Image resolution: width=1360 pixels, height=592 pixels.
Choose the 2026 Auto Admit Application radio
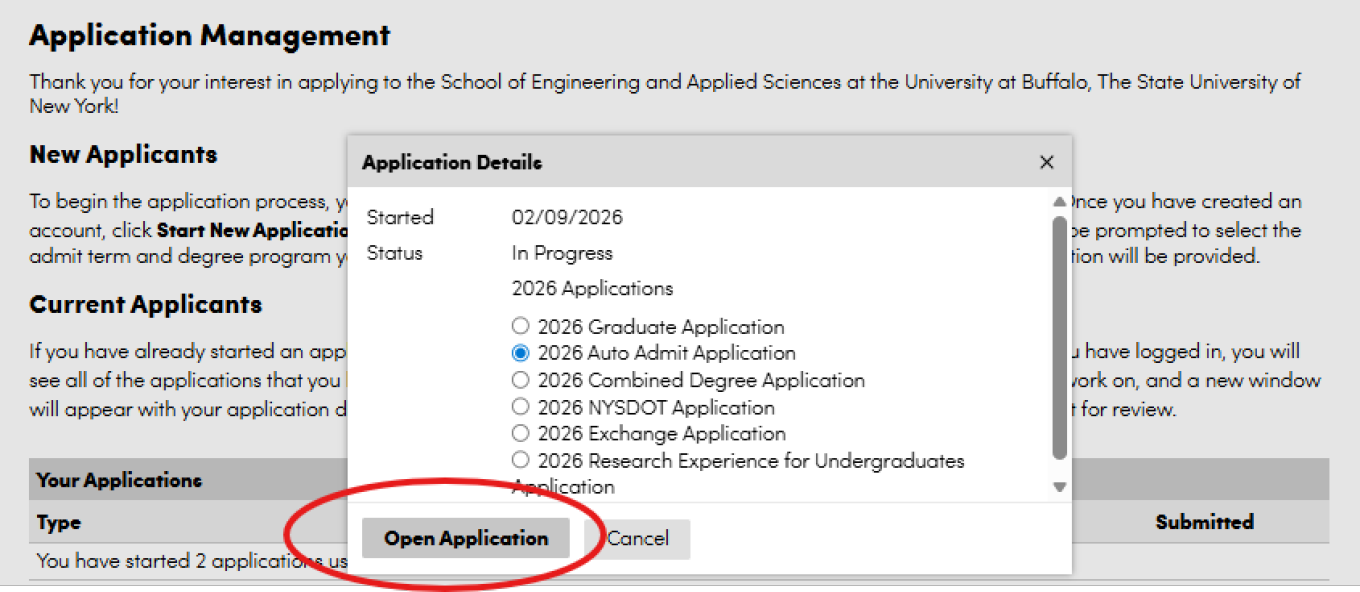click(520, 353)
